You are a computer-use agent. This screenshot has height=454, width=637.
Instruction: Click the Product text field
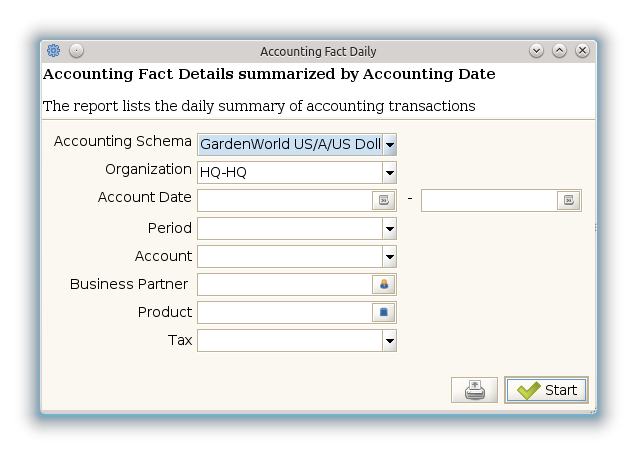[284, 313]
